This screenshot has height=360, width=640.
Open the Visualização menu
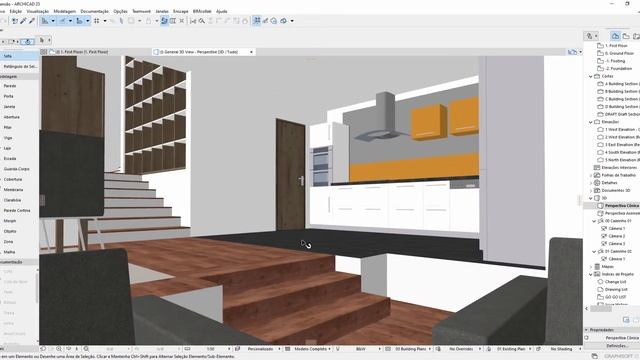pyautogui.click(x=38, y=11)
